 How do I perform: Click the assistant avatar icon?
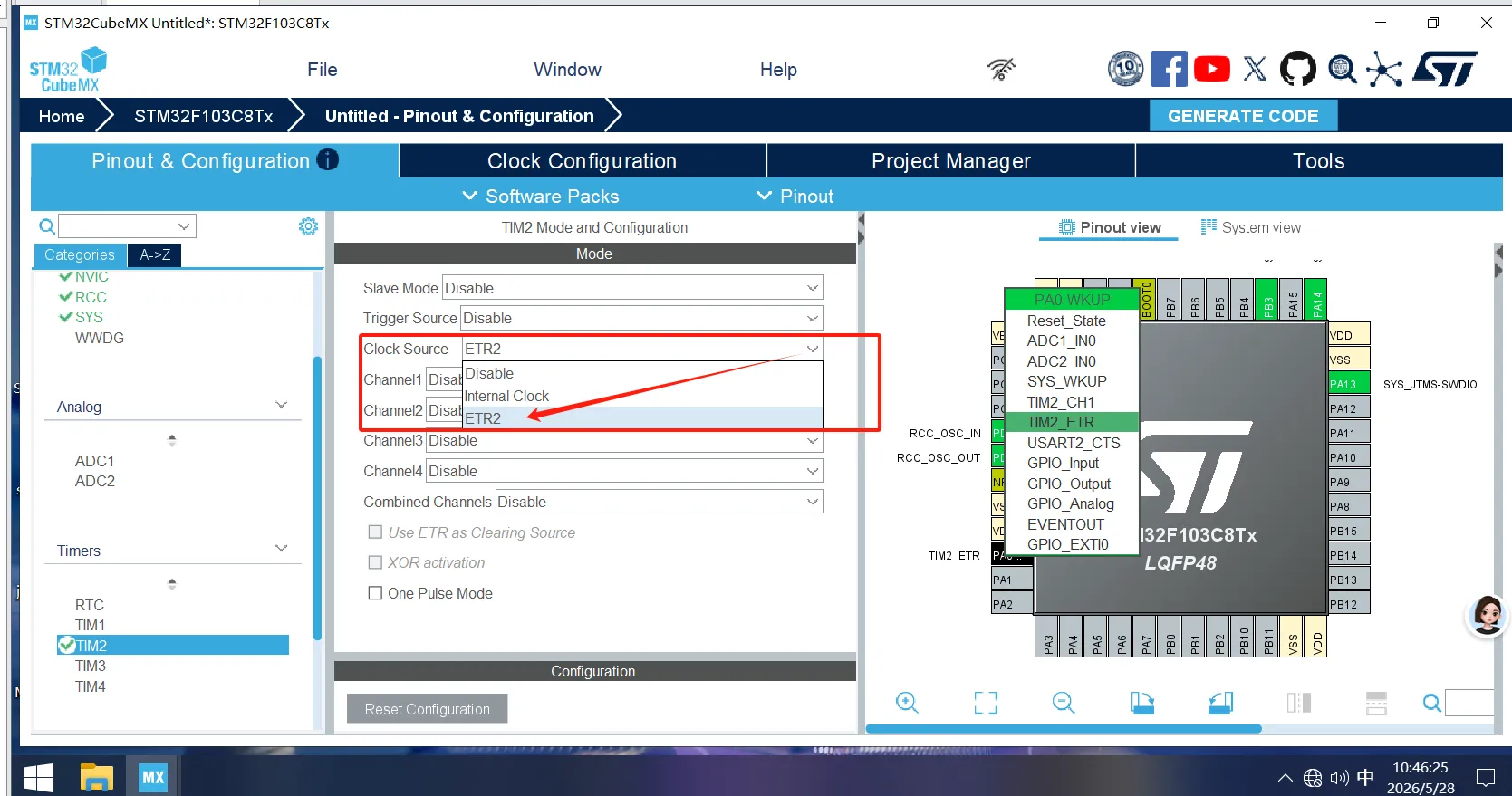(1487, 616)
